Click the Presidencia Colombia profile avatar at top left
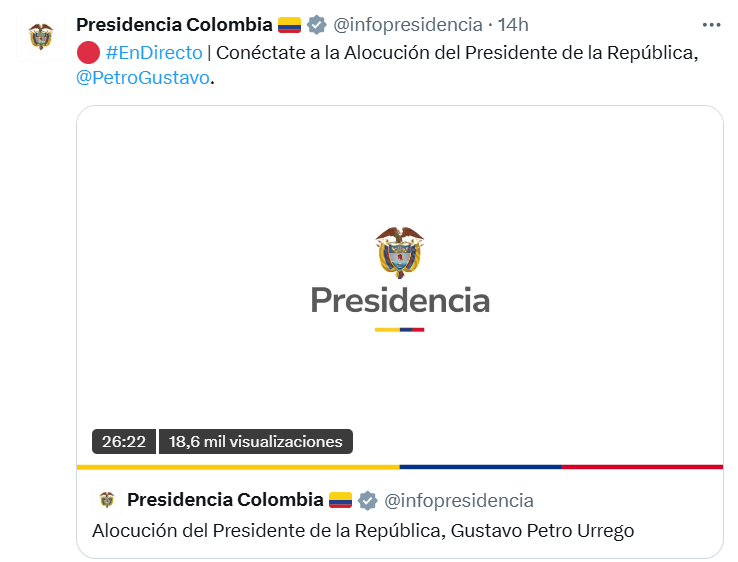The image size is (738, 562). tap(41, 37)
